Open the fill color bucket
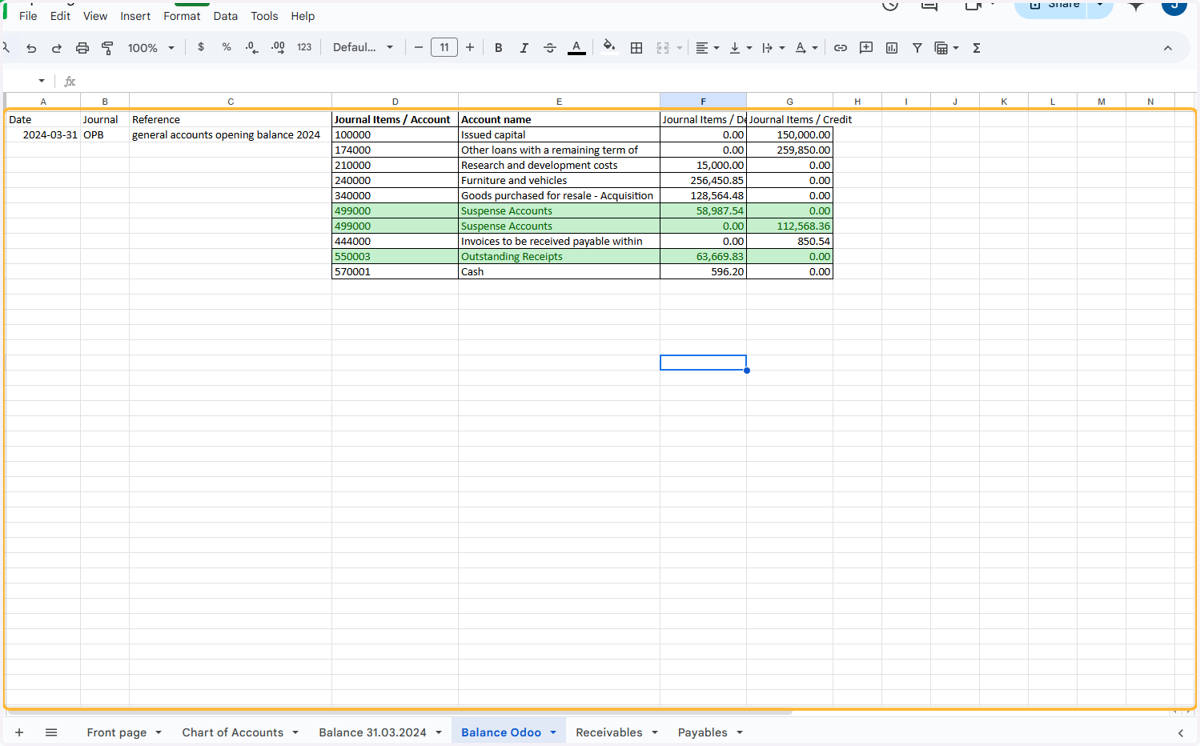This screenshot has width=1200, height=746. [609, 47]
